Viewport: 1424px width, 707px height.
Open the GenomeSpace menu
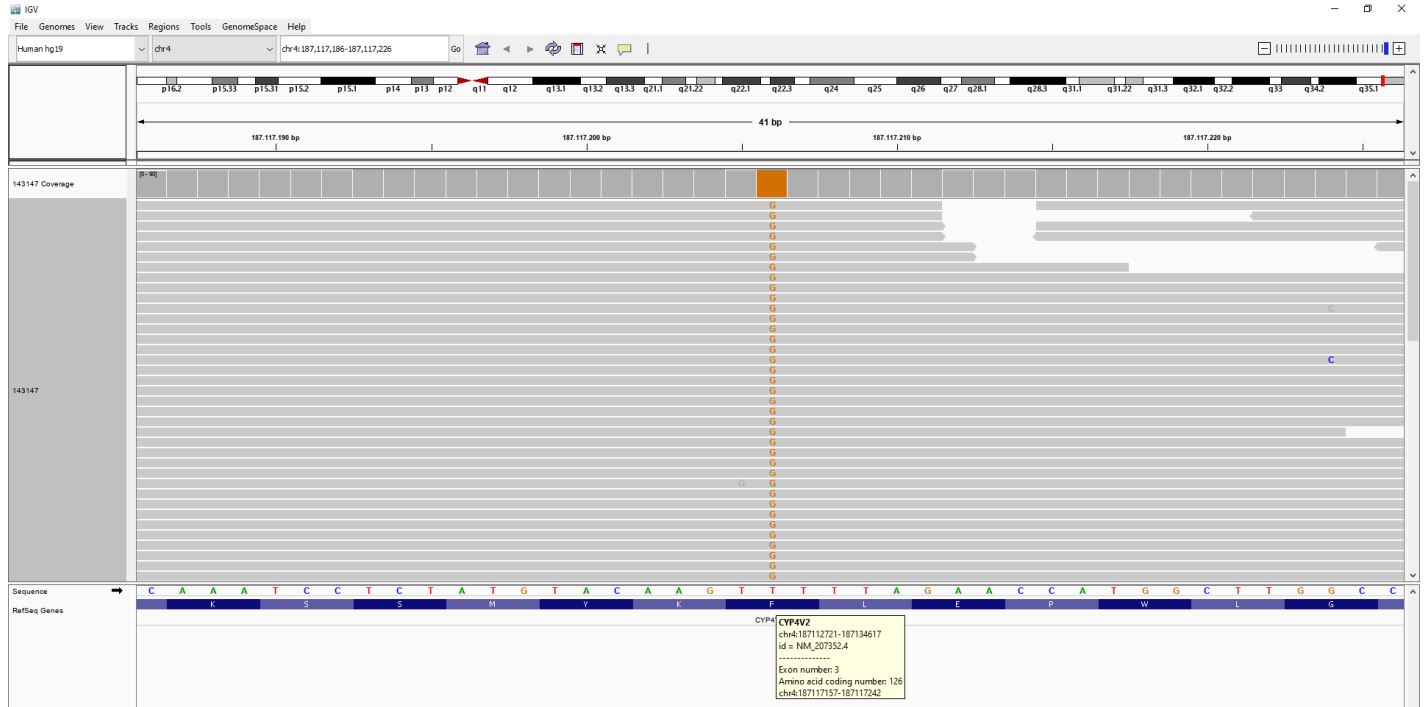[x=250, y=26]
